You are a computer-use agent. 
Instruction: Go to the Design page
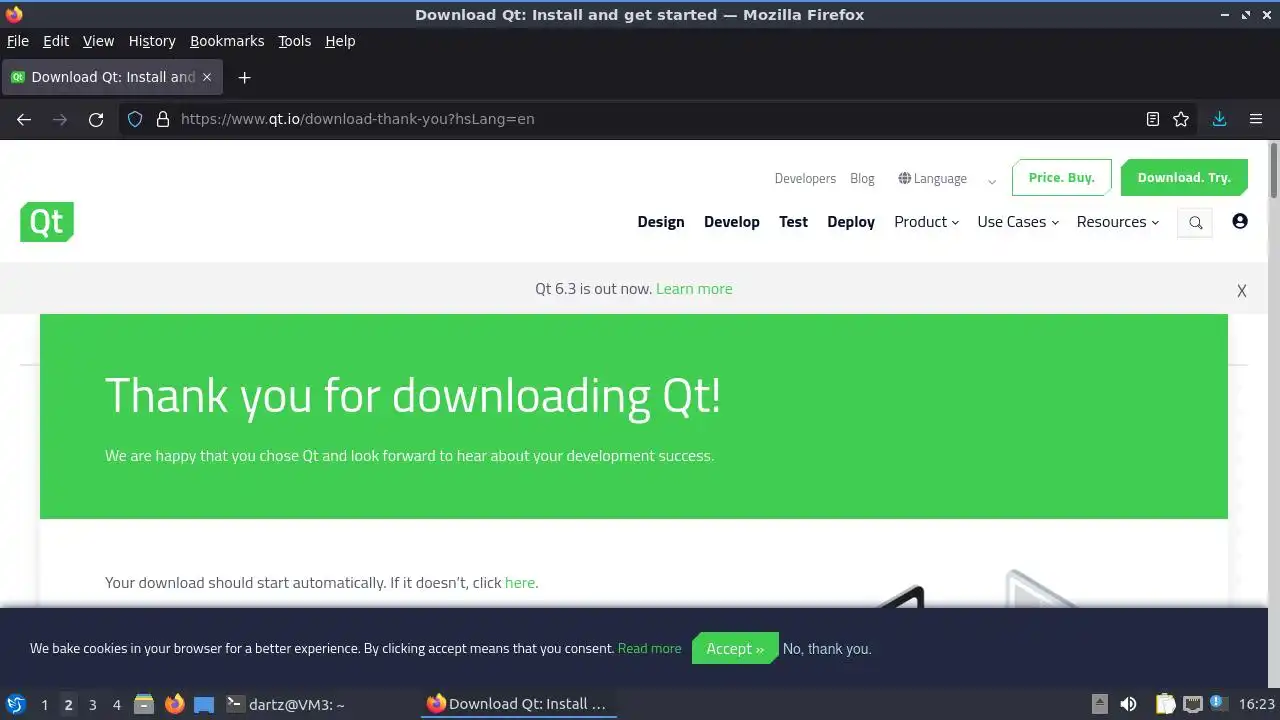click(x=661, y=222)
